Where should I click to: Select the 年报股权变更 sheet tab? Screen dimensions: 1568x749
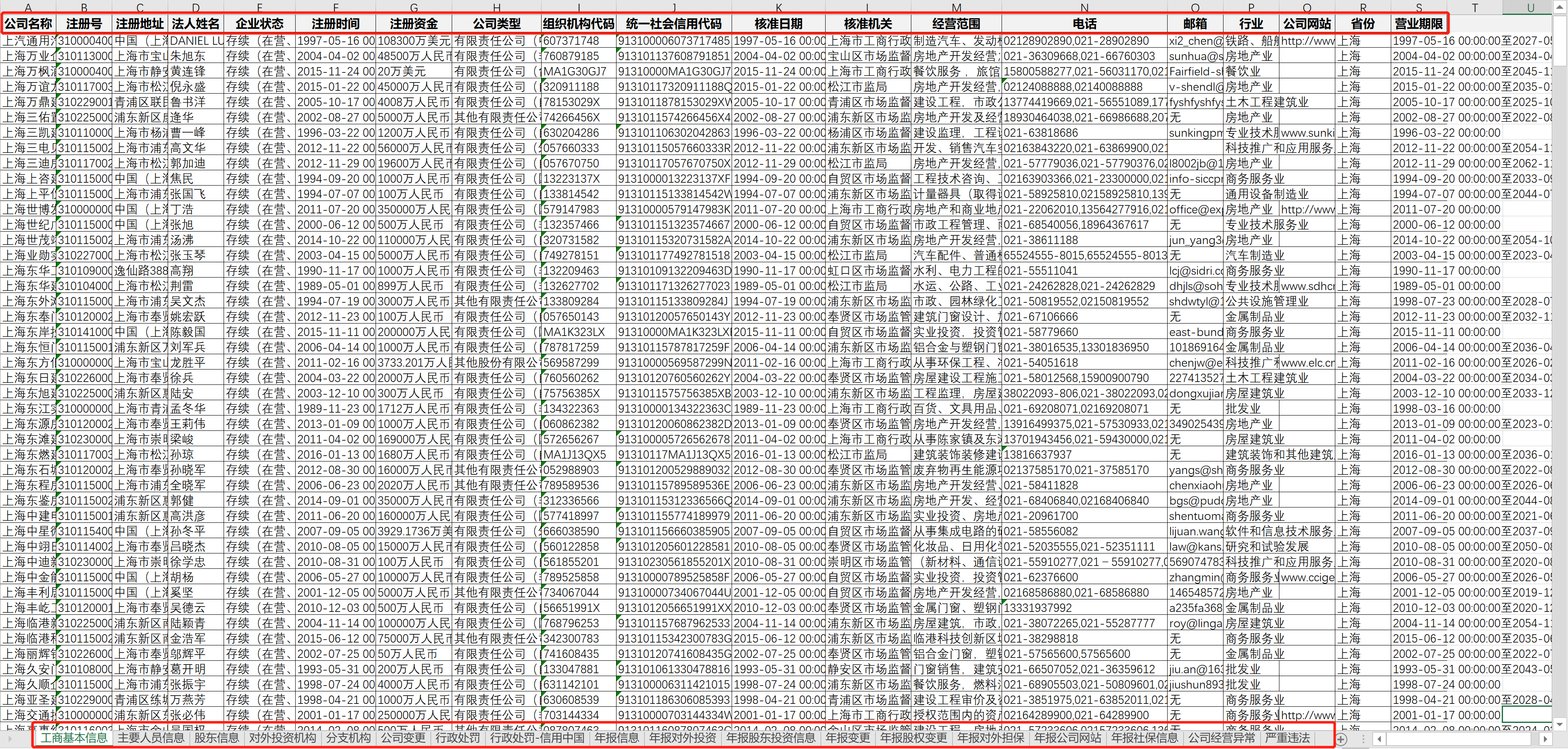pos(914,737)
